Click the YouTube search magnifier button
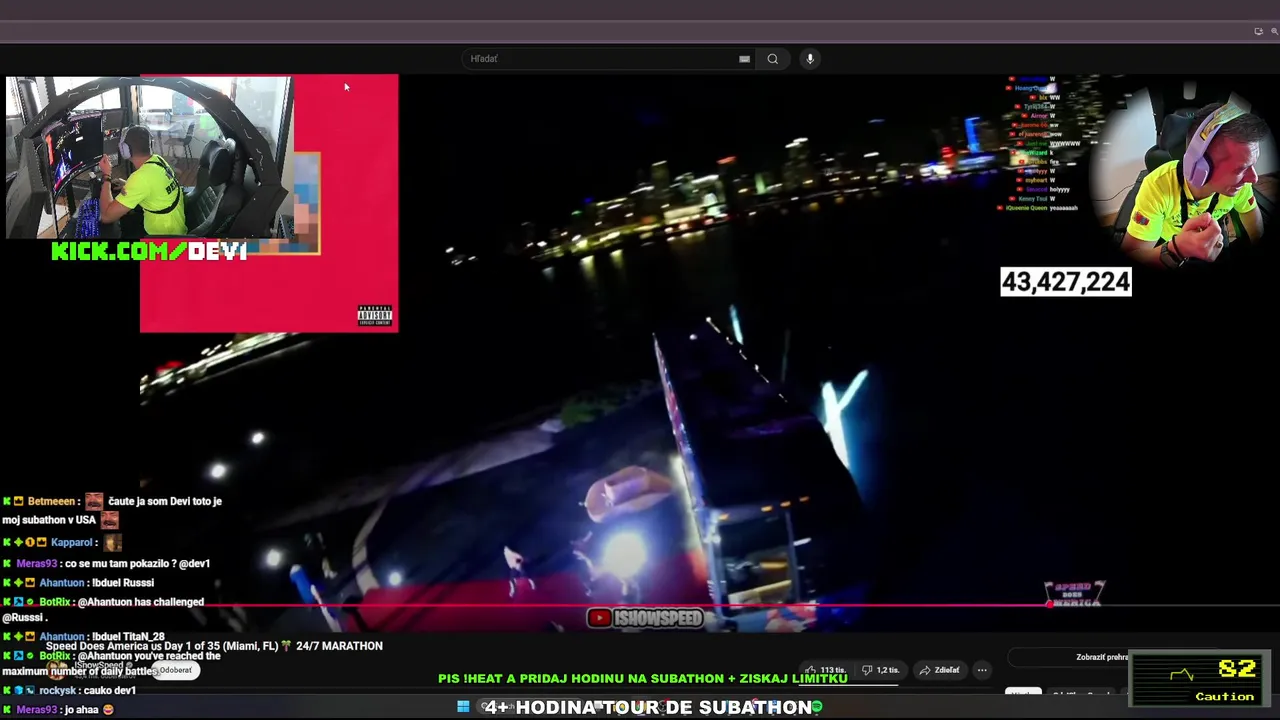 (x=772, y=59)
